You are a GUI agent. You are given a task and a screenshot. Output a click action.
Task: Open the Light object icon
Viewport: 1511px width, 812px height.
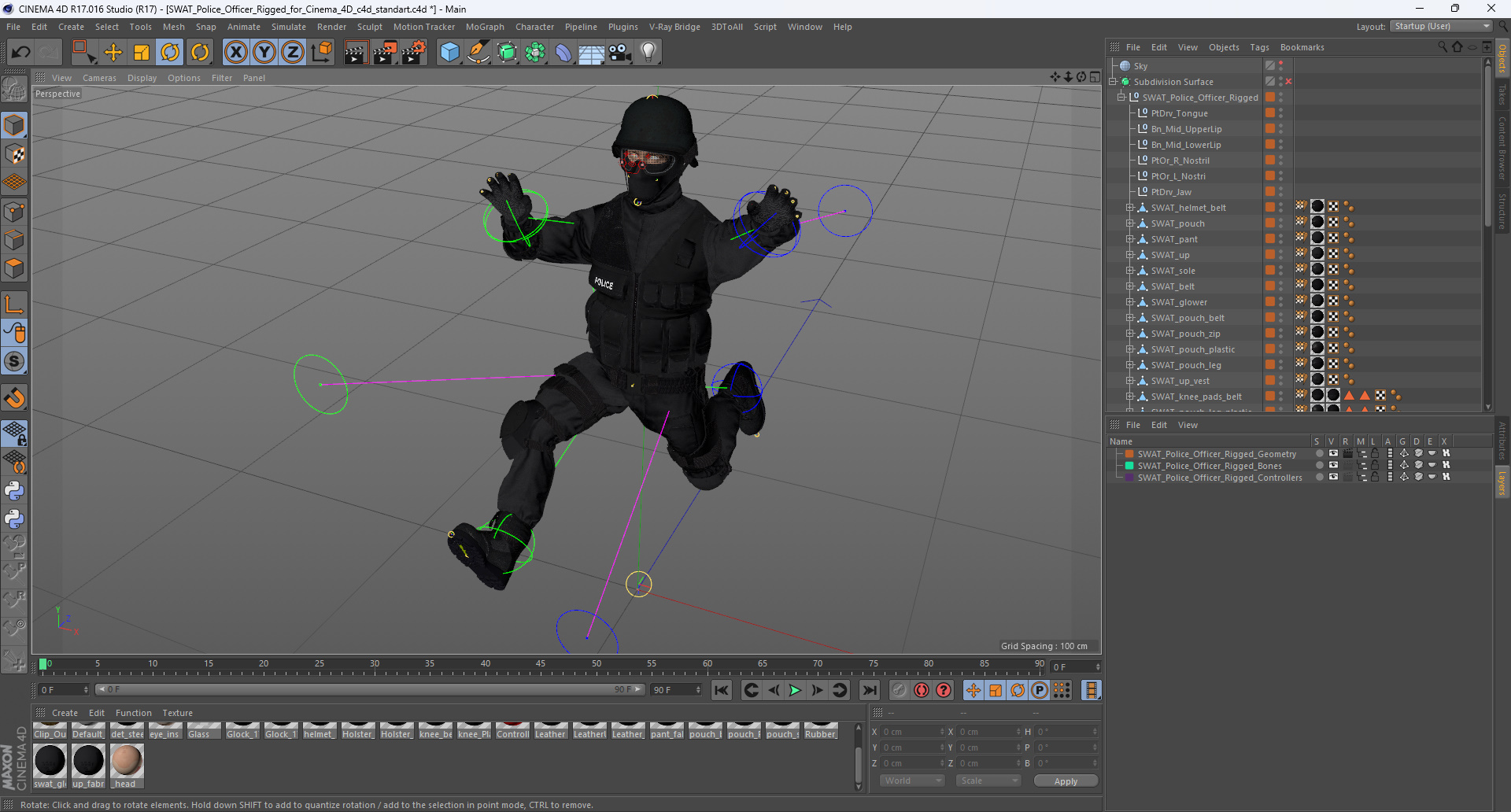648,53
